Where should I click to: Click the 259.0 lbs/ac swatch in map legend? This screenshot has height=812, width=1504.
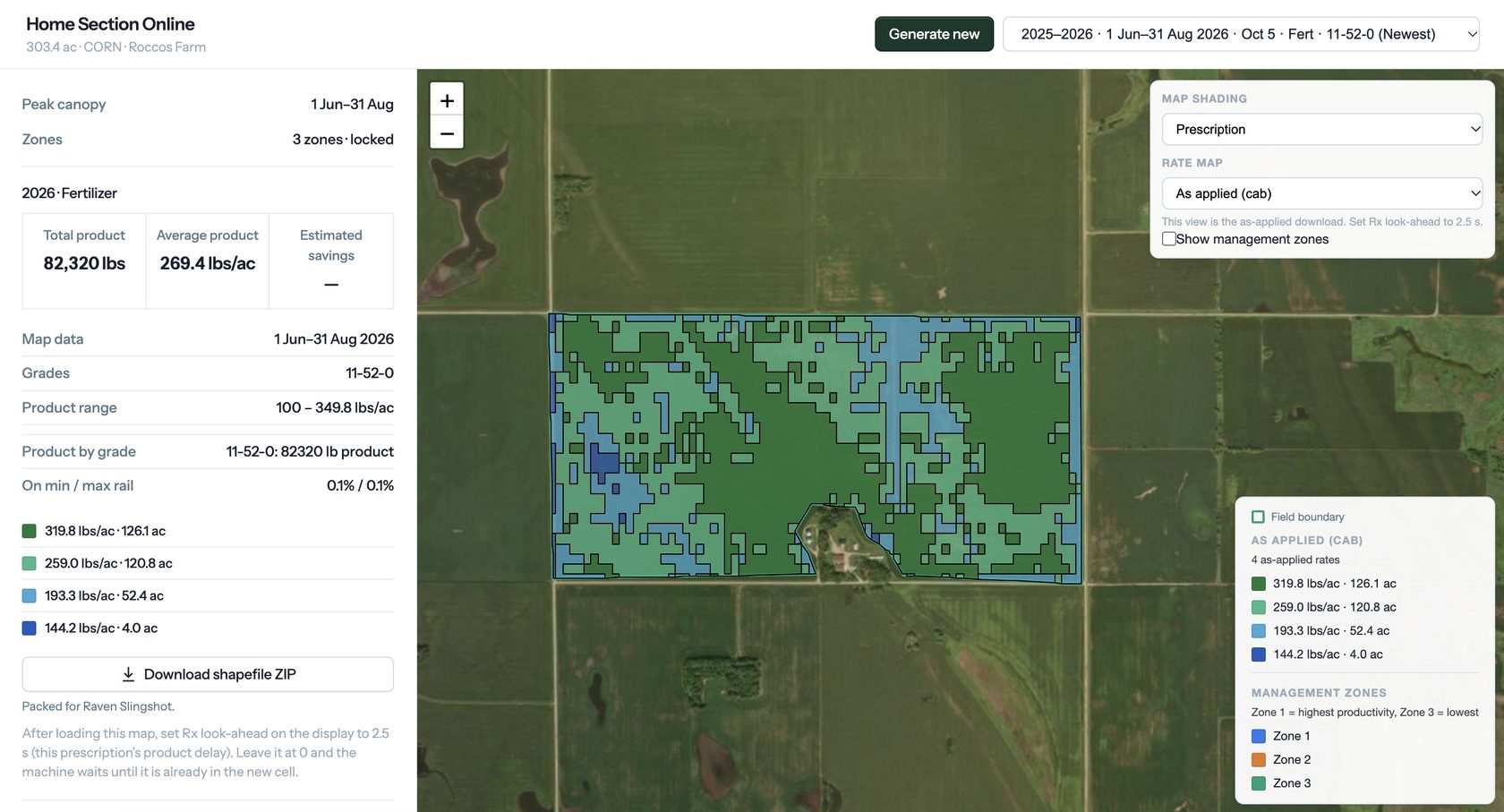[x=1258, y=607]
